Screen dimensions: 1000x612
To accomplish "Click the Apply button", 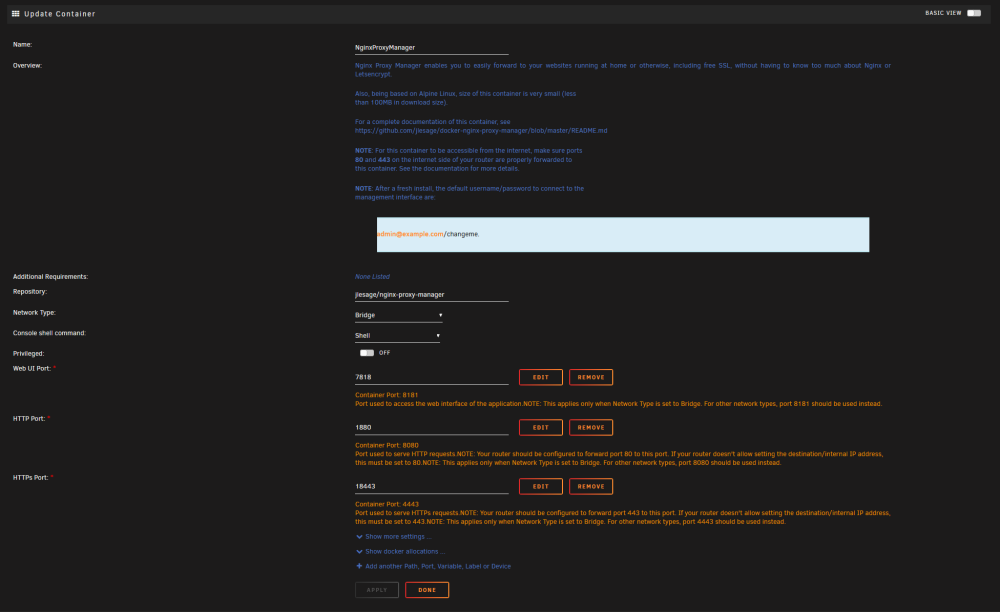I will pyautogui.click(x=377, y=590).
